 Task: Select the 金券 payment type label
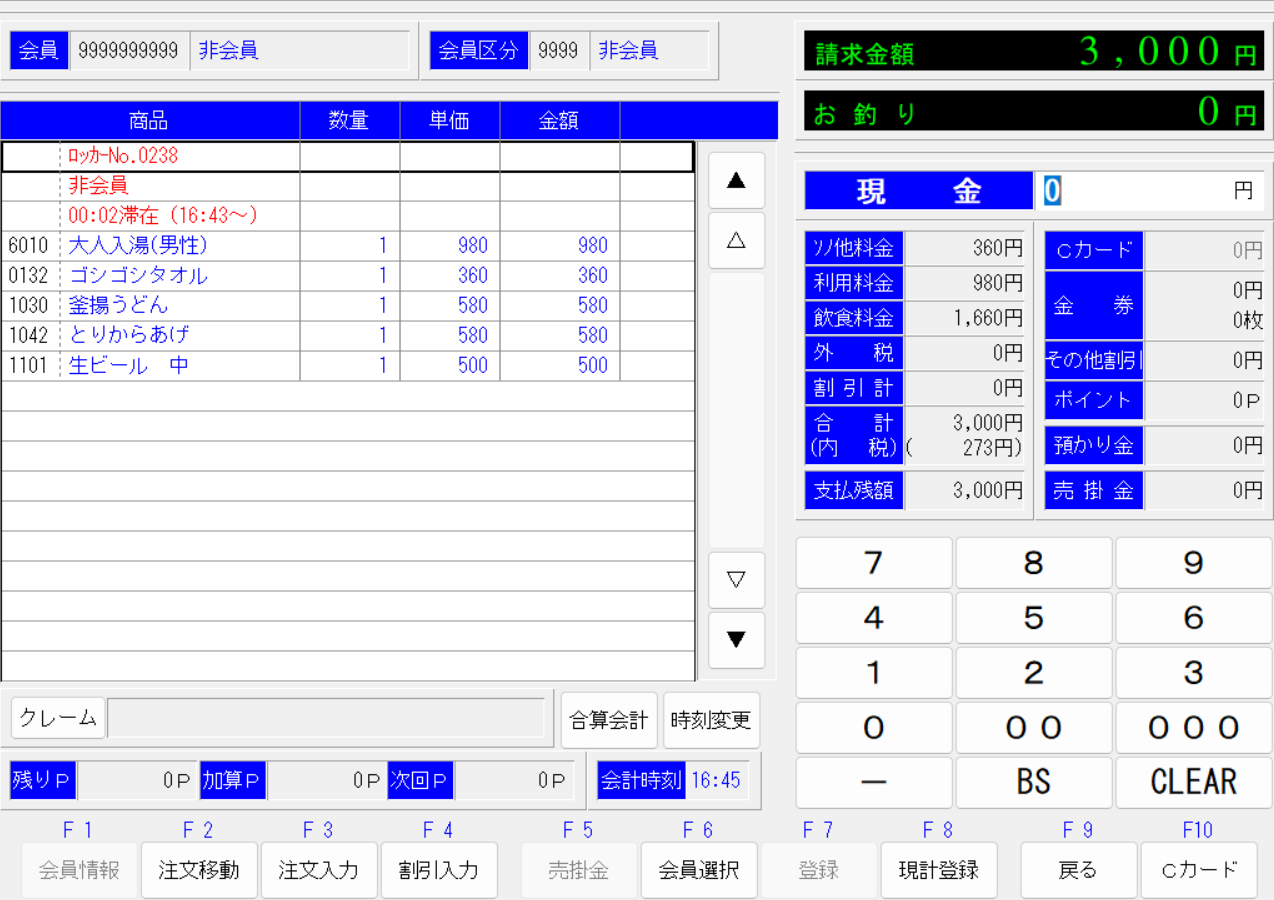1094,306
